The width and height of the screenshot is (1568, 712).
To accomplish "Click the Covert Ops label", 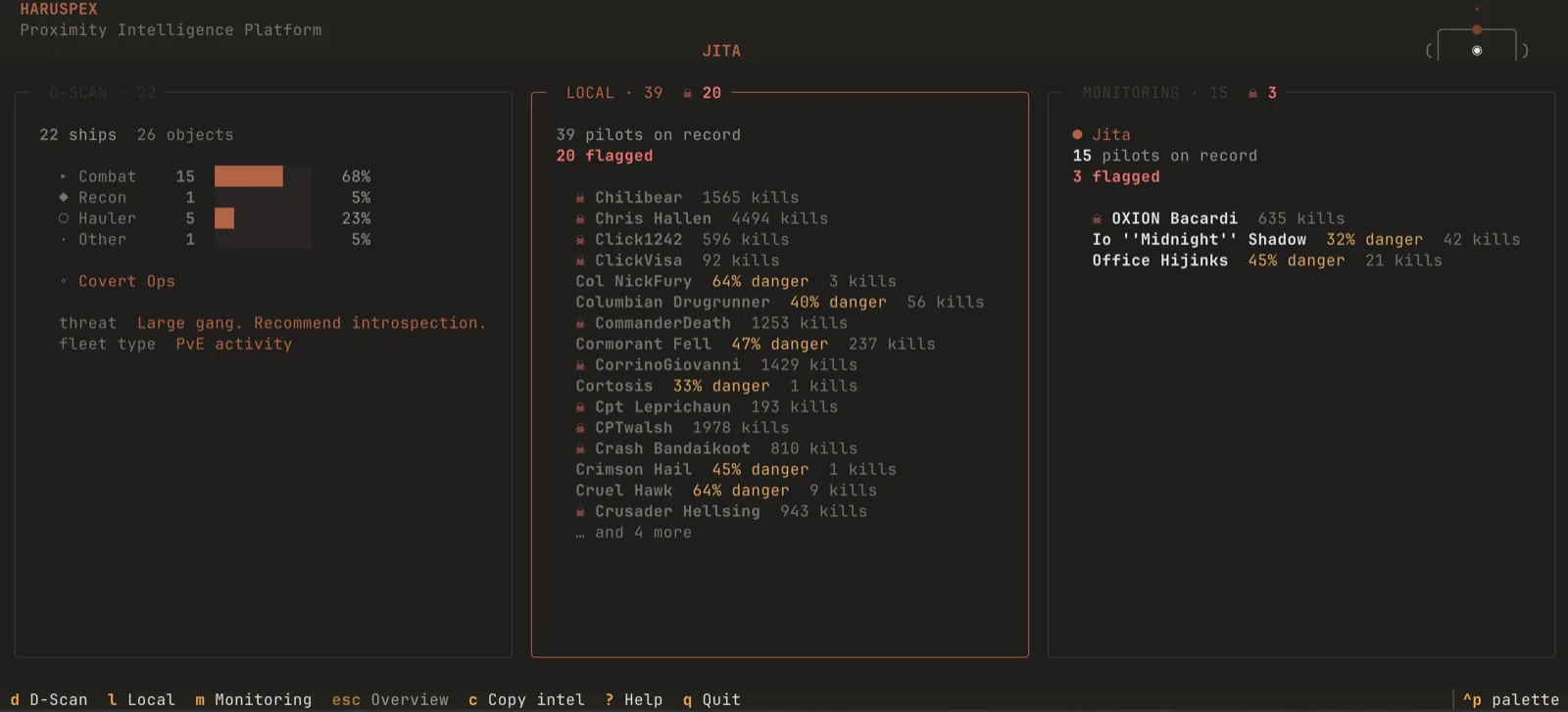I will tap(126, 281).
